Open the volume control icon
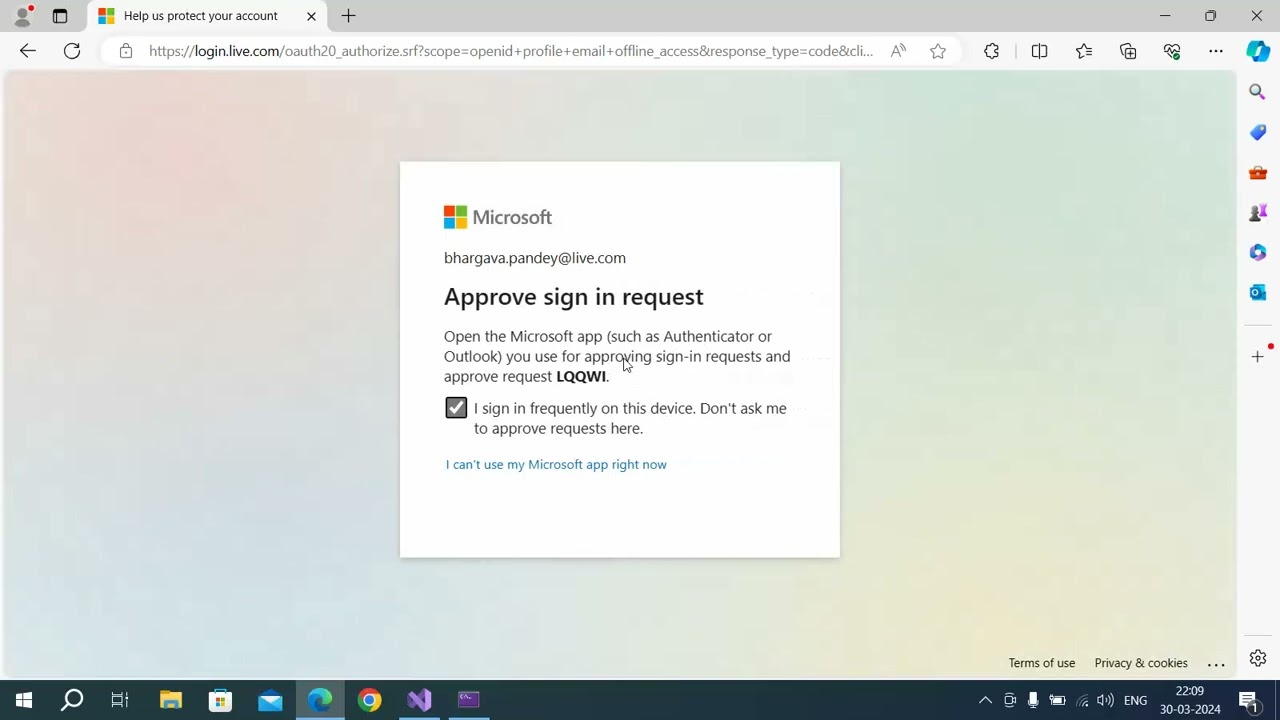 point(1105,700)
